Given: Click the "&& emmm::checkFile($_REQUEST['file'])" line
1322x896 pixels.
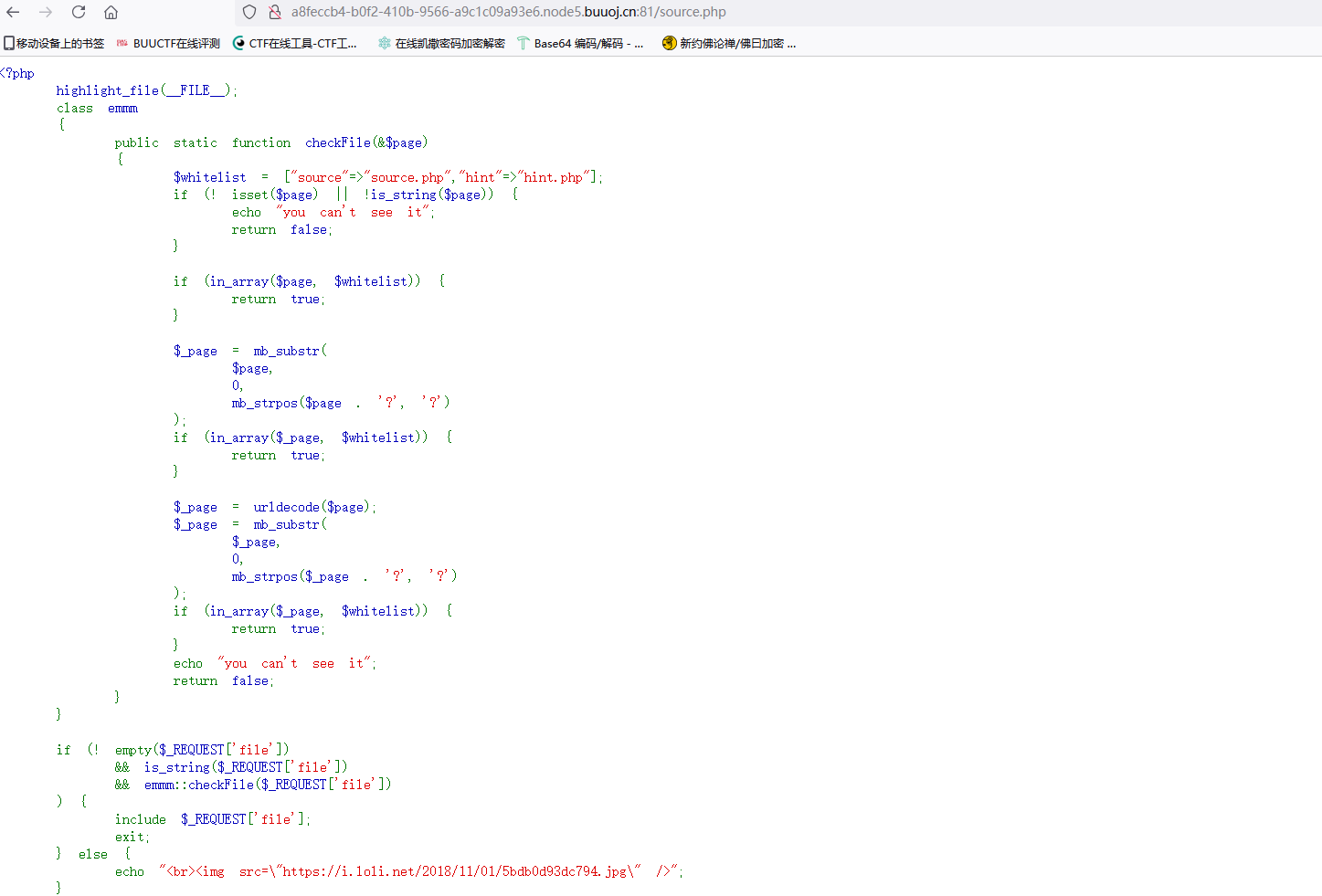Looking at the screenshot, I should [x=253, y=785].
